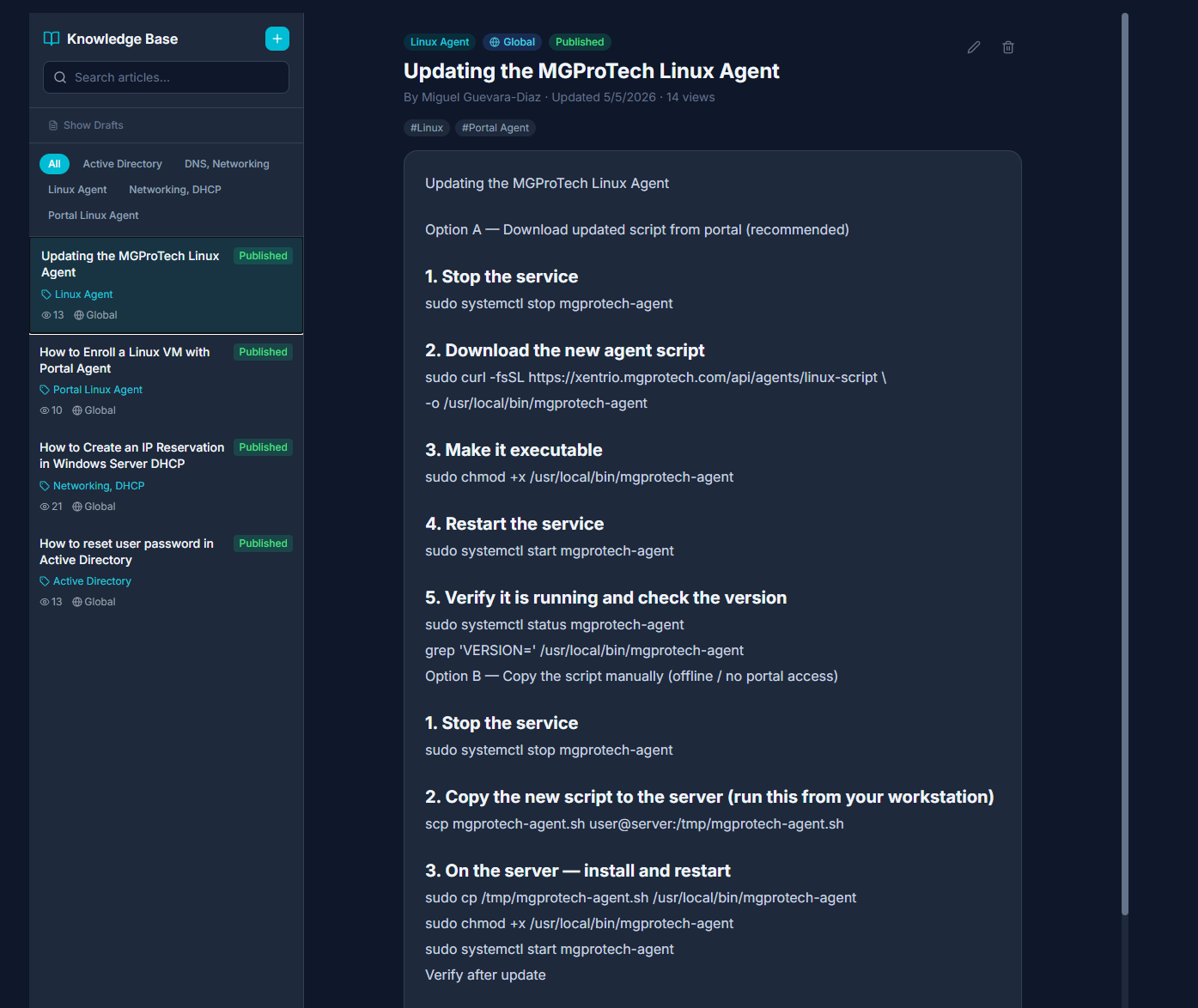
Task: Click tag icon beside Networking, DHCP category
Action: point(45,486)
